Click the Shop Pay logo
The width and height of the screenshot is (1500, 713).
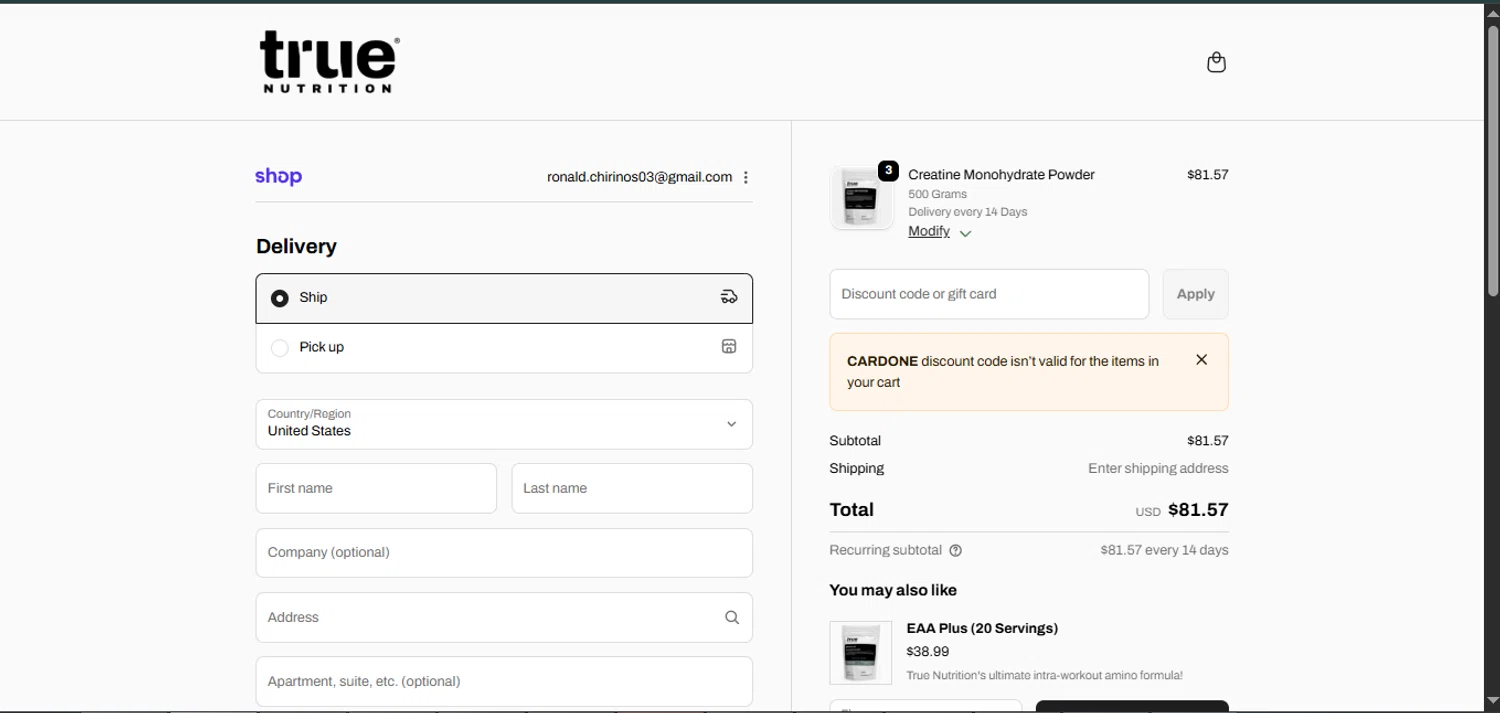coord(278,177)
